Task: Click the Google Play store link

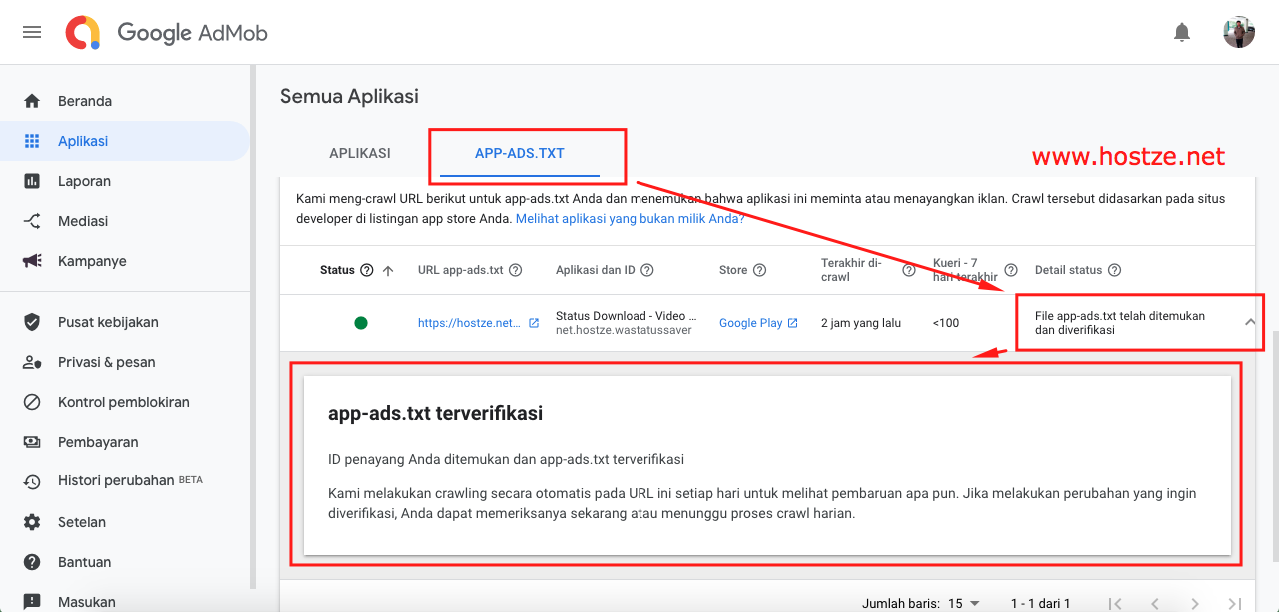Action: click(750, 323)
